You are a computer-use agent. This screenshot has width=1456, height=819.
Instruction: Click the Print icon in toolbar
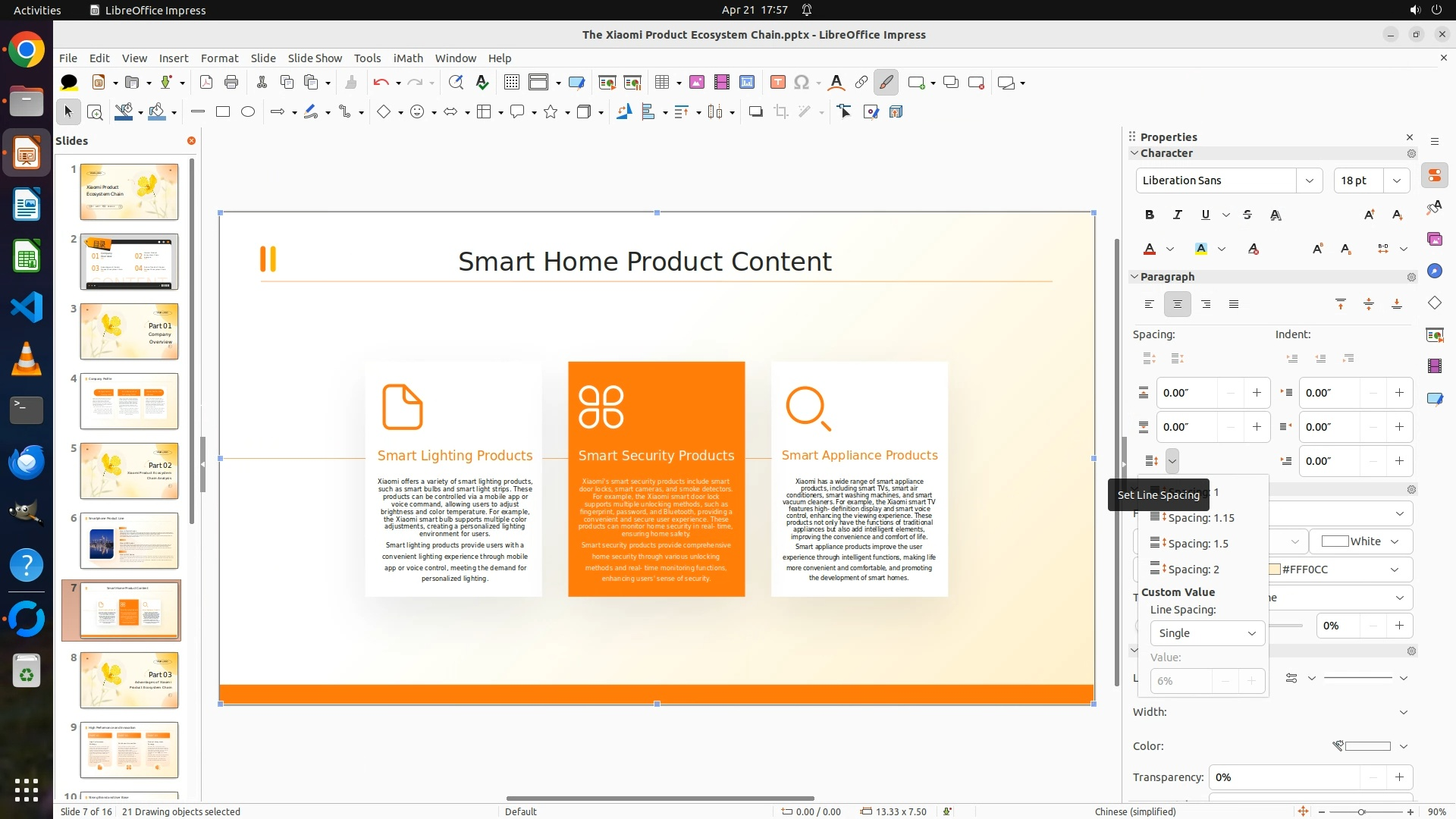[231, 83]
